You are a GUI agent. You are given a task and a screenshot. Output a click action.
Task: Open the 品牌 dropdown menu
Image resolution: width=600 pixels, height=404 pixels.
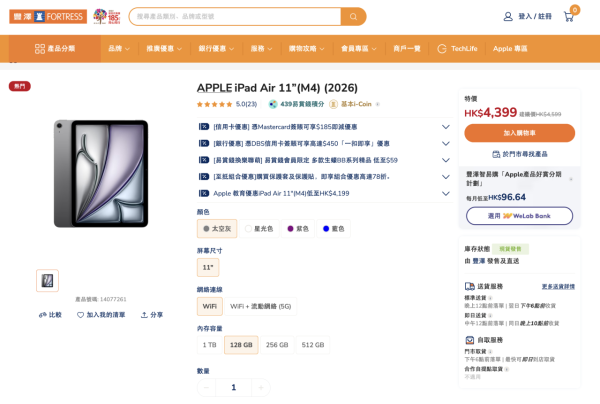point(119,49)
